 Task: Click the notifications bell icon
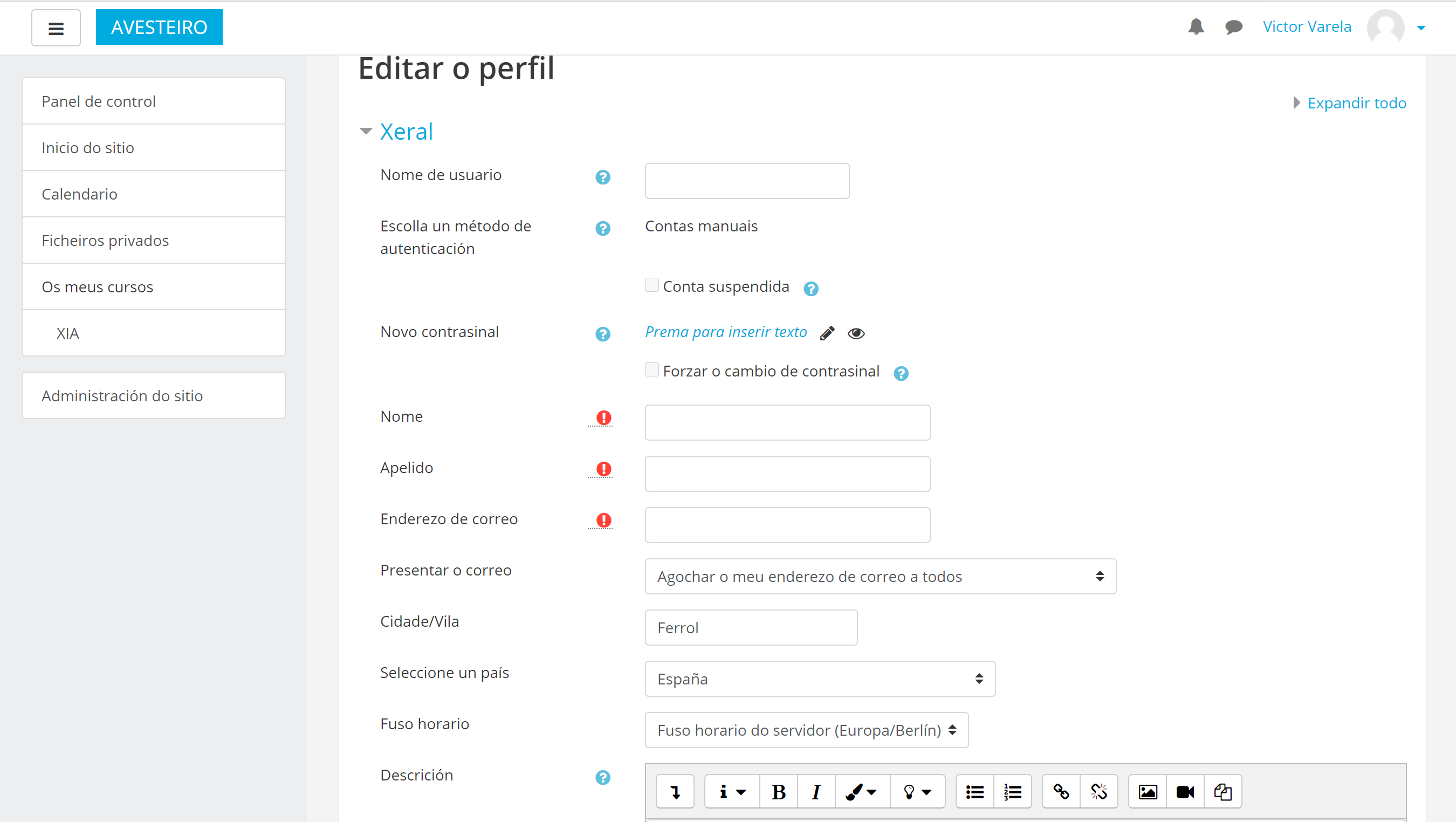click(1196, 26)
